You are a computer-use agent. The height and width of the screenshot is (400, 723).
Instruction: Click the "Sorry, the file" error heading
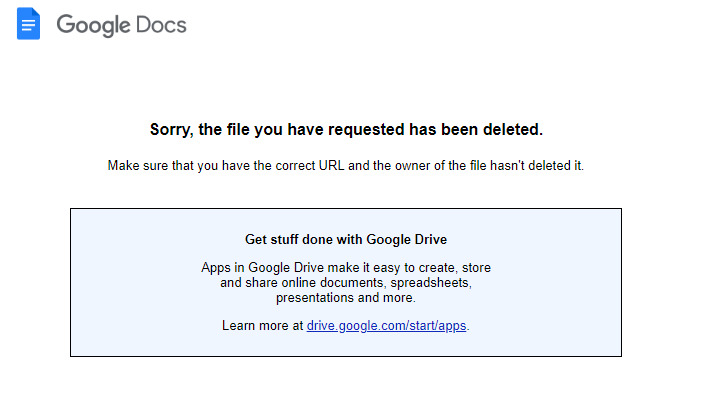(345, 129)
